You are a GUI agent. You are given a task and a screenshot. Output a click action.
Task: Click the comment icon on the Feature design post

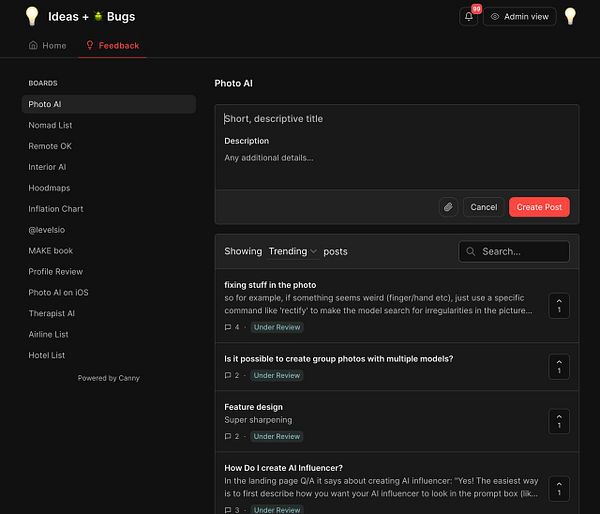pos(228,436)
